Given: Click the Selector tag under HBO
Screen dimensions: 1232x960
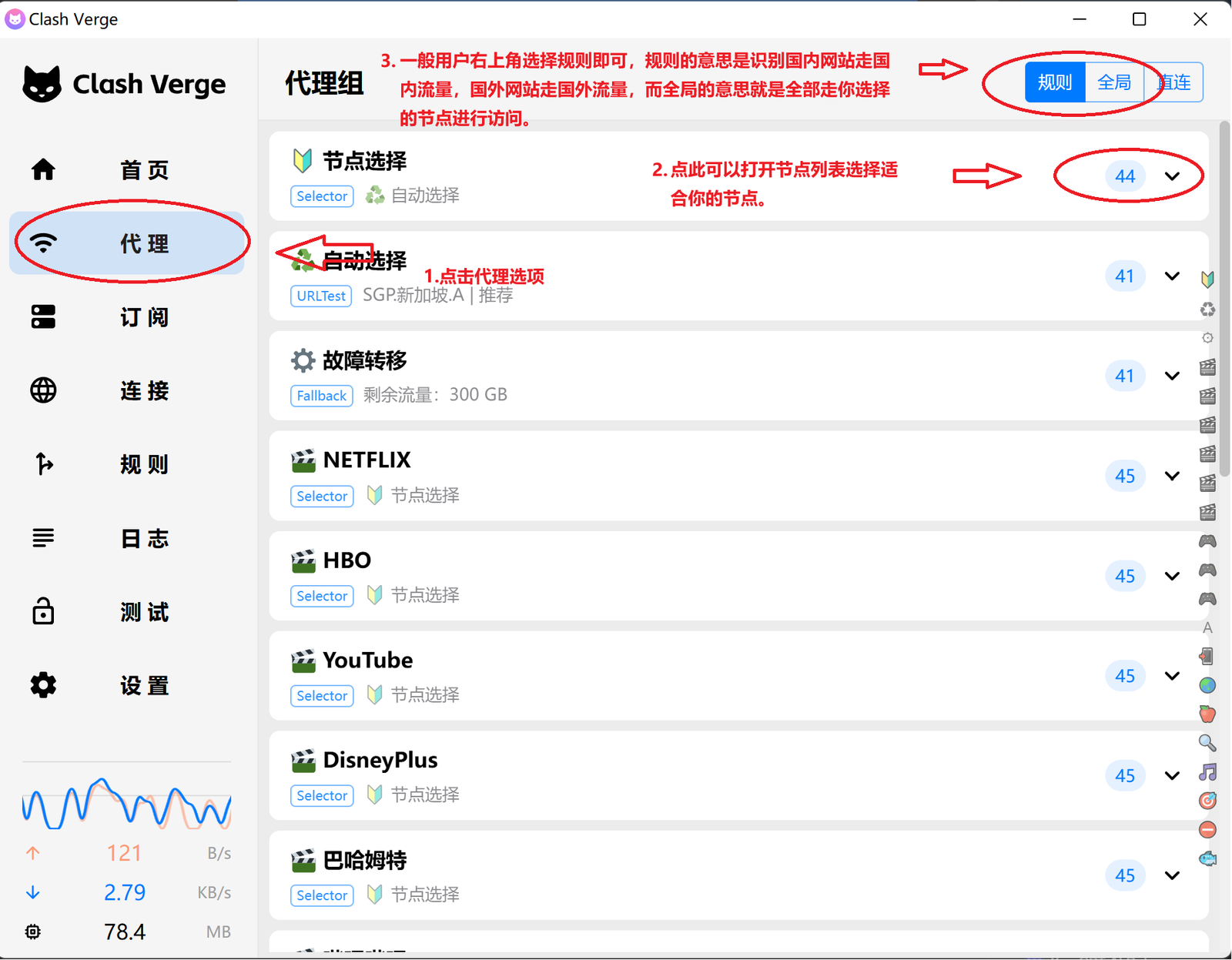Looking at the screenshot, I should pos(322,596).
